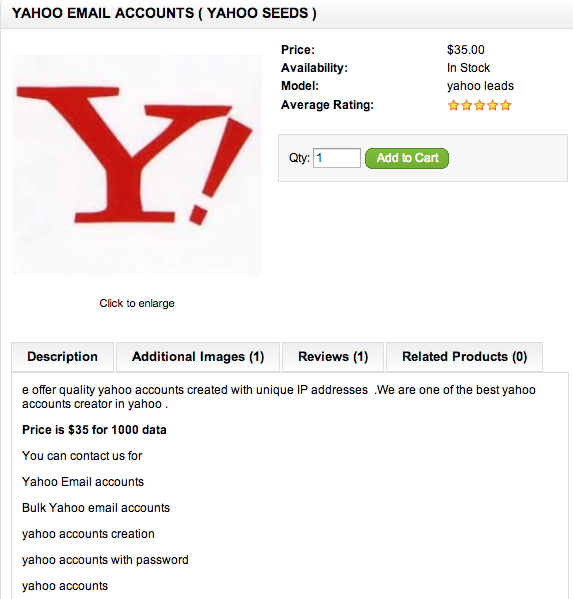Click the fourth rating star
The image size is (573, 599).
click(492, 105)
